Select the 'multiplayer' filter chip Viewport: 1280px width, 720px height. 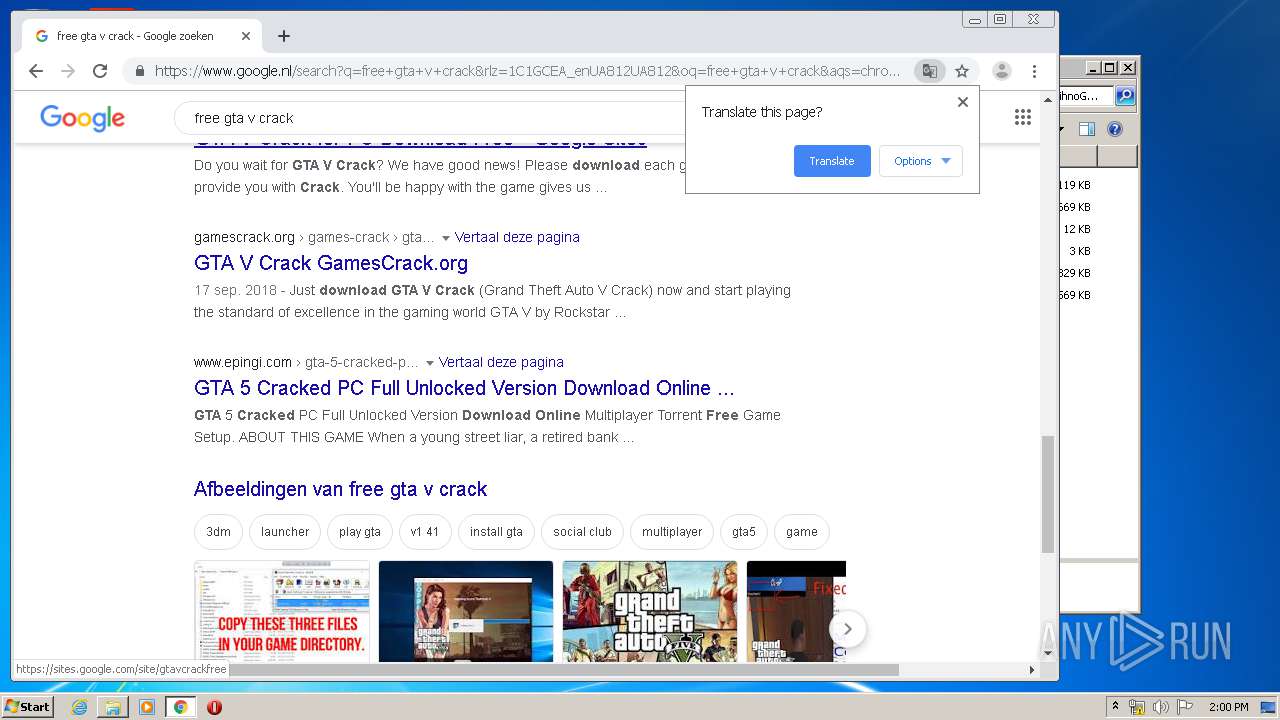672,532
